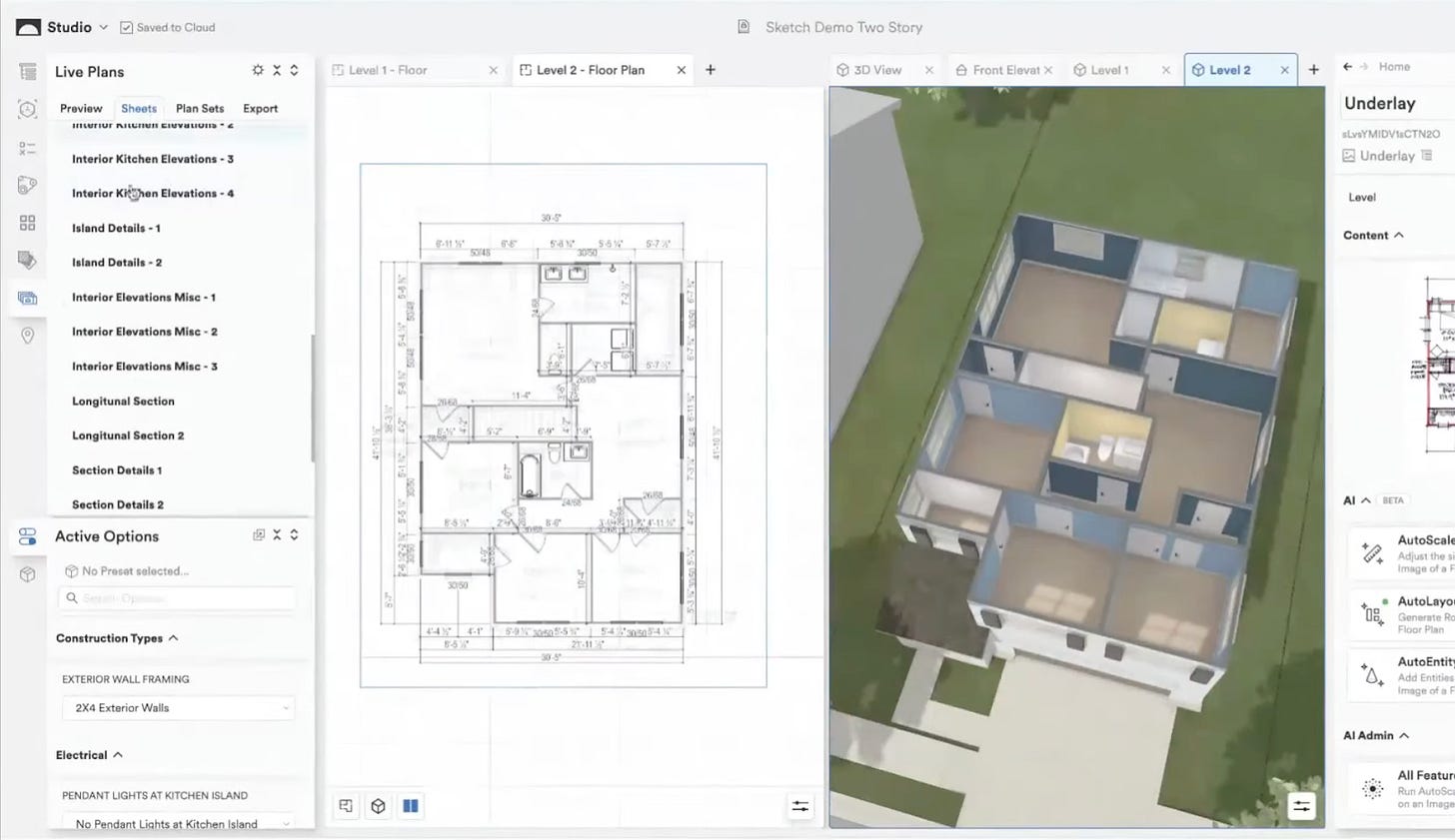Run the AutoScale AI tool
The width and height of the screenshot is (1455, 840).
[x=1403, y=553]
